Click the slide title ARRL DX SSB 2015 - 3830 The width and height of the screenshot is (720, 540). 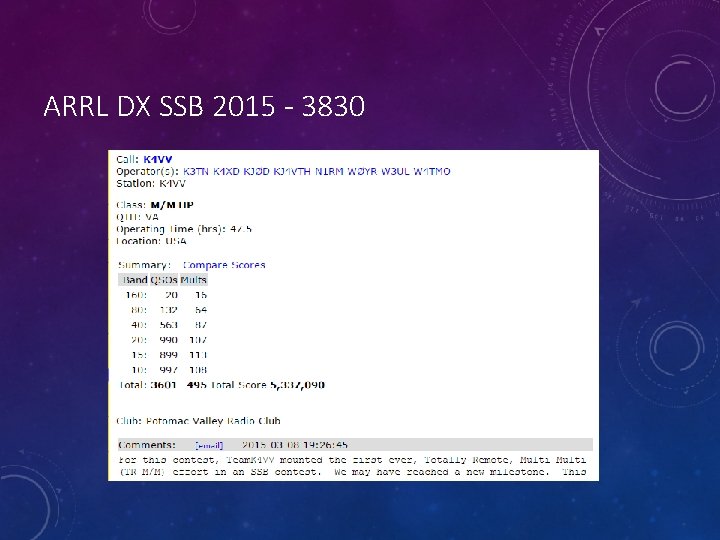[204, 106]
